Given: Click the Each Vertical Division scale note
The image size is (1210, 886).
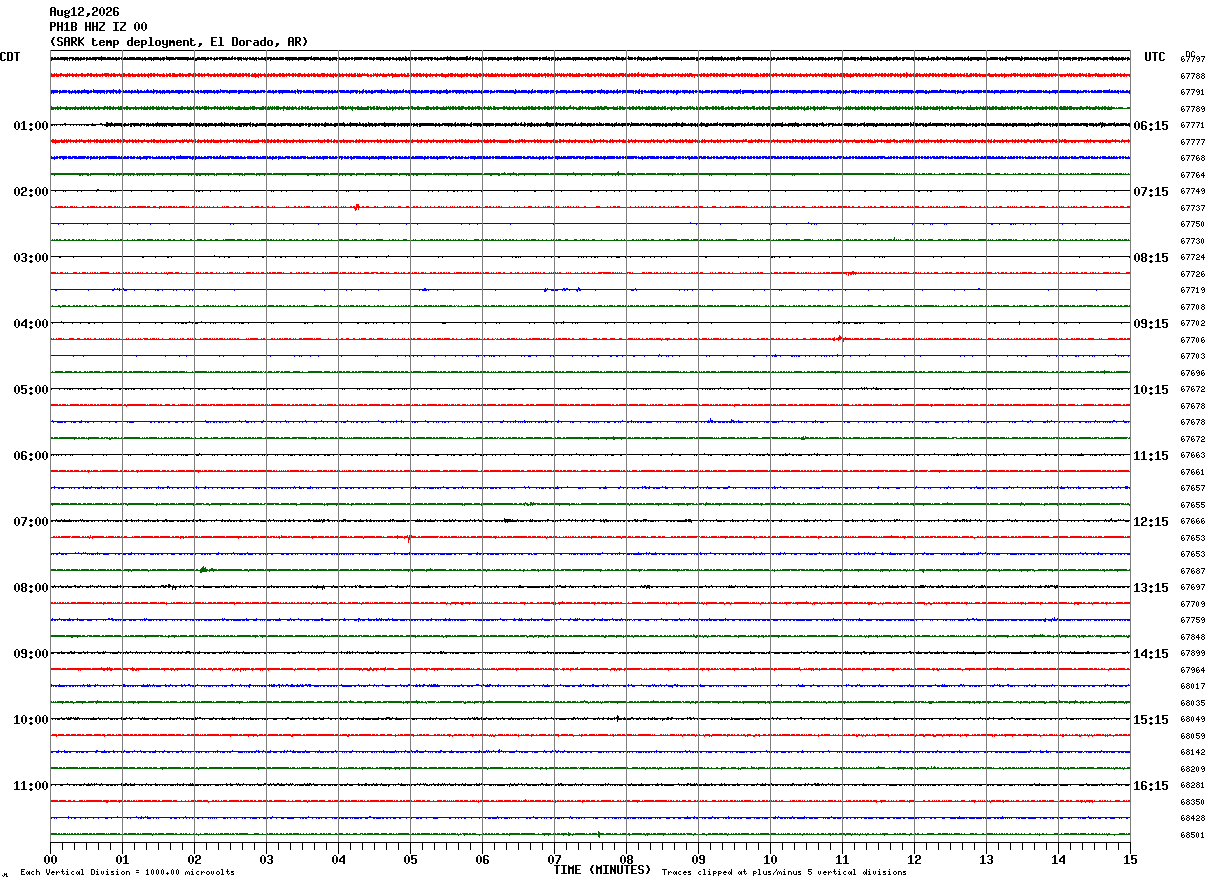Looking at the screenshot, I should pos(127,872).
